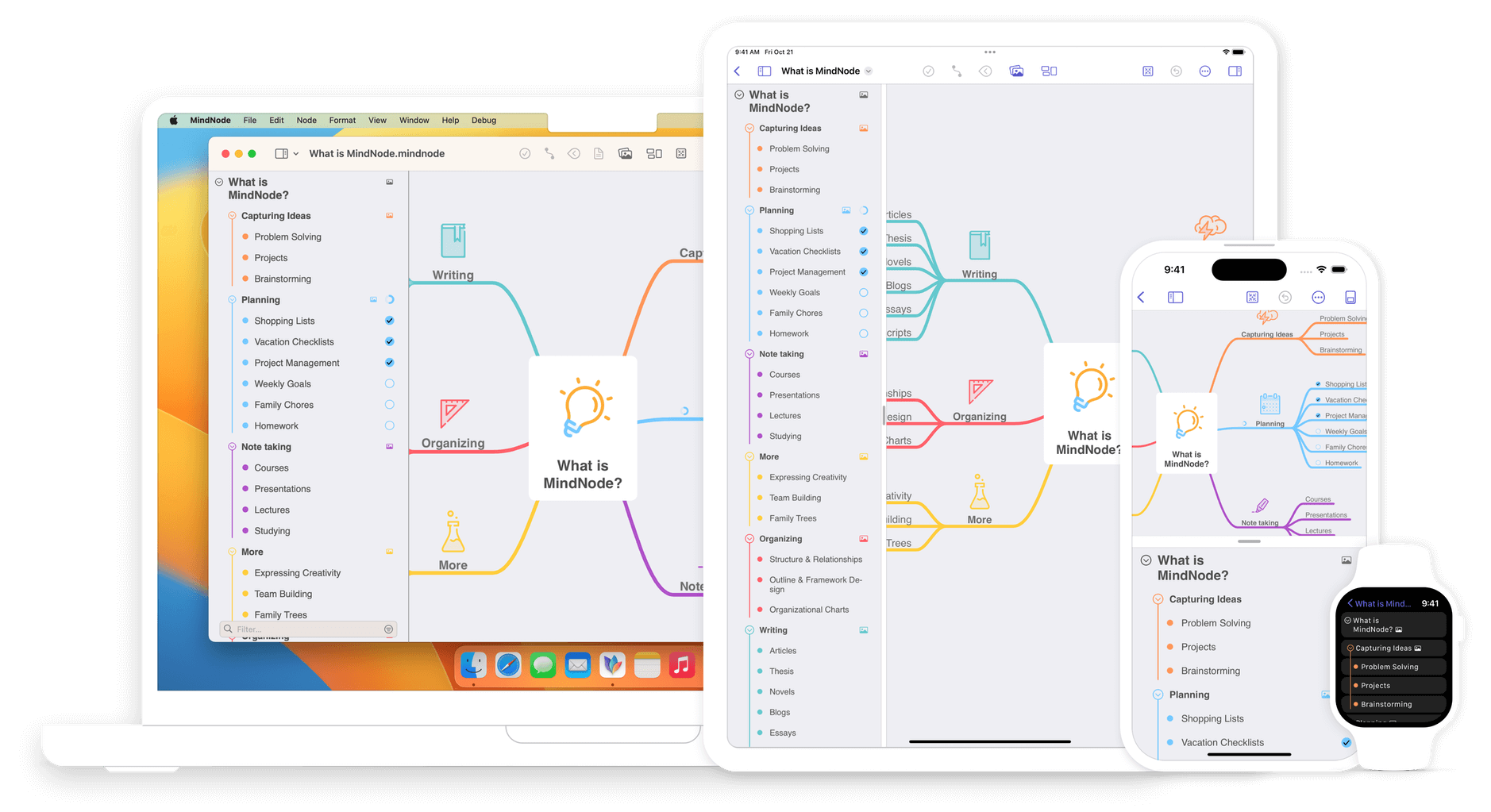Open the File menu
This screenshot has width=1491, height=812.
(x=250, y=121)
